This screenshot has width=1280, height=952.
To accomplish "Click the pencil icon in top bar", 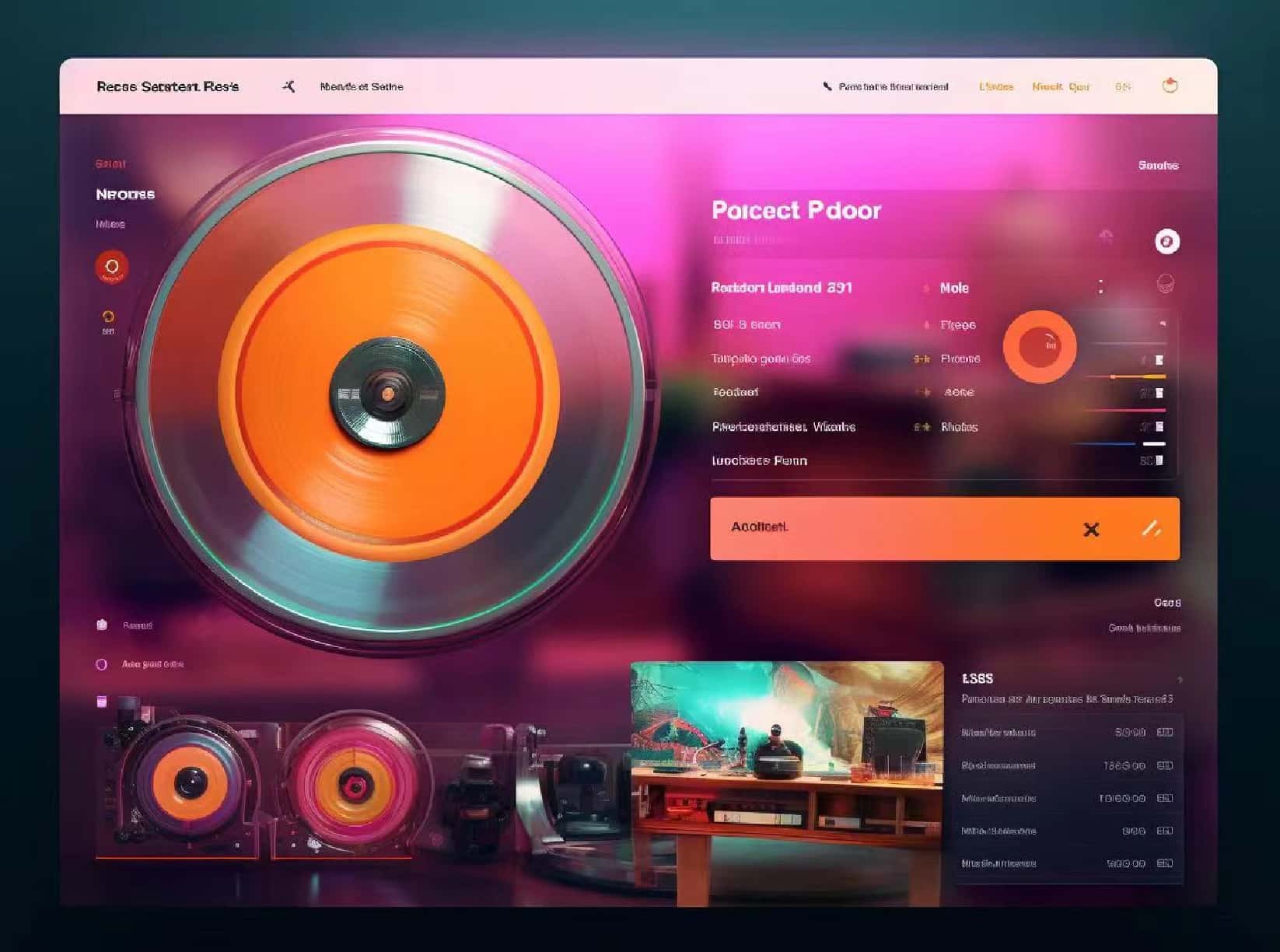I will coord(827,86).
